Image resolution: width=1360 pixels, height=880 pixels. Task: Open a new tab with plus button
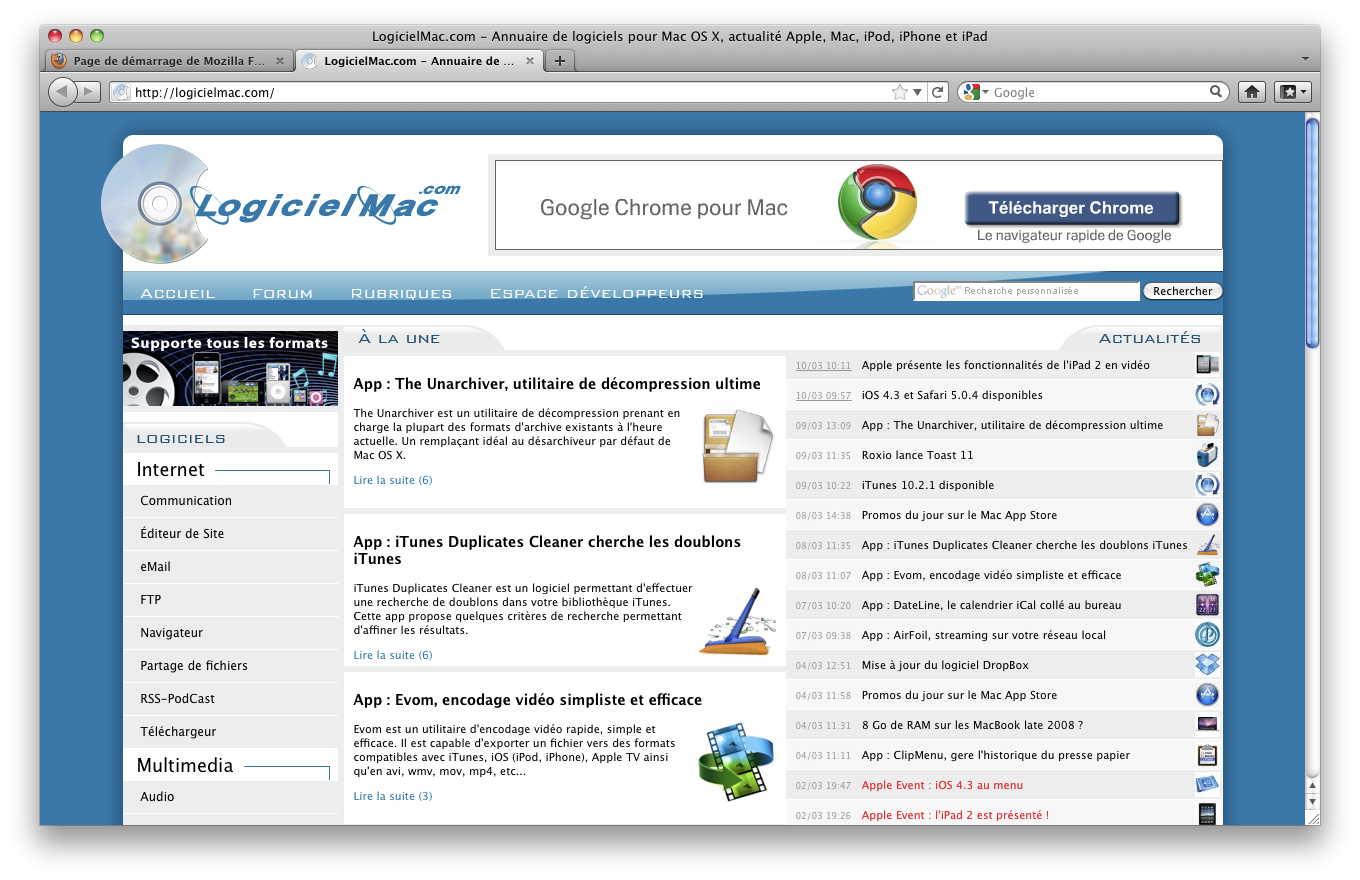coord(559,61)
